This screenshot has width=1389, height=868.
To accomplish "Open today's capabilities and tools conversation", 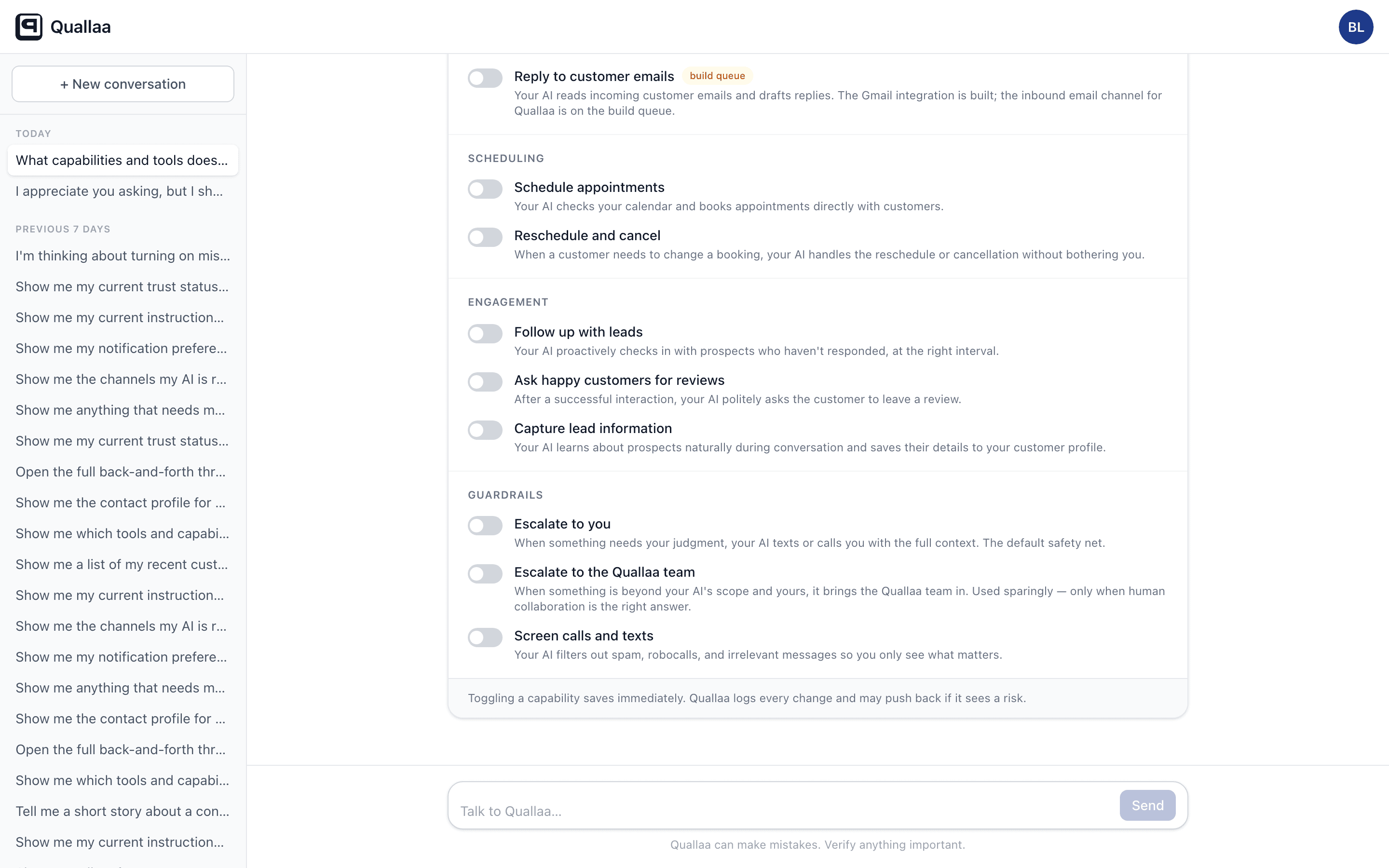I will (x=122, y=160).
